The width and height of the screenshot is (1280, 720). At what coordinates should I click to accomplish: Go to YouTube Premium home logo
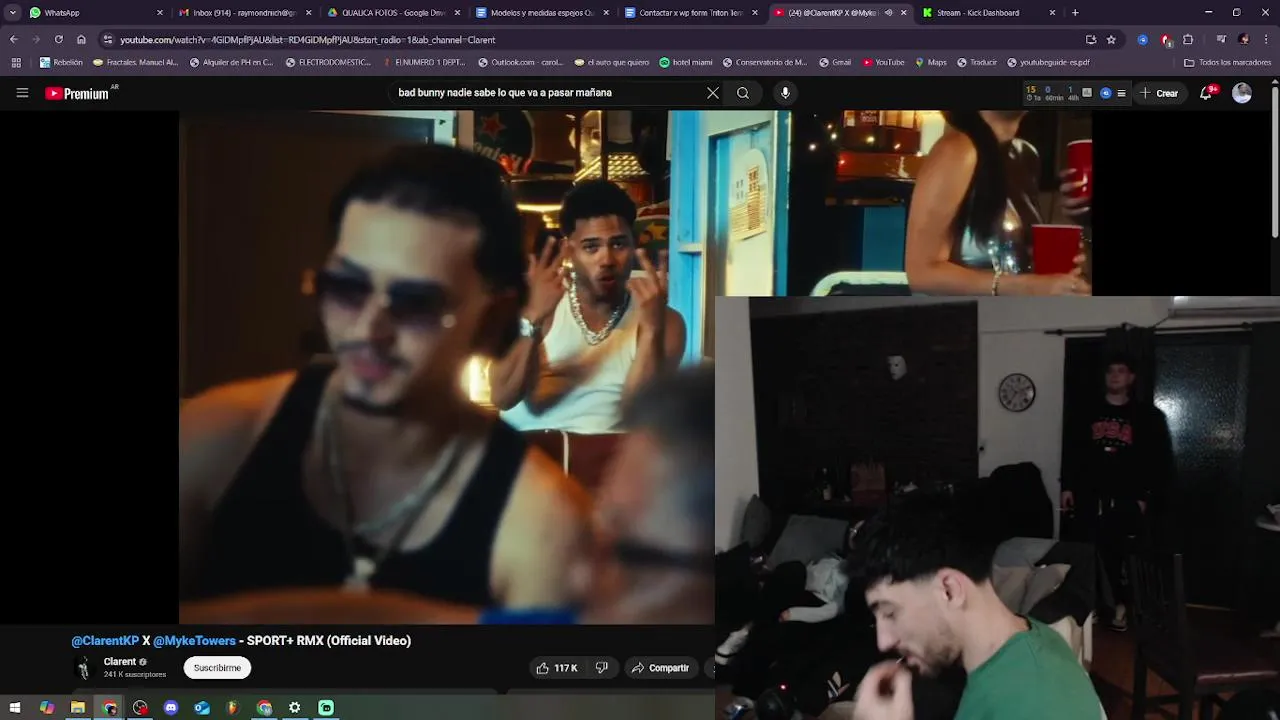tap(77, 93)
